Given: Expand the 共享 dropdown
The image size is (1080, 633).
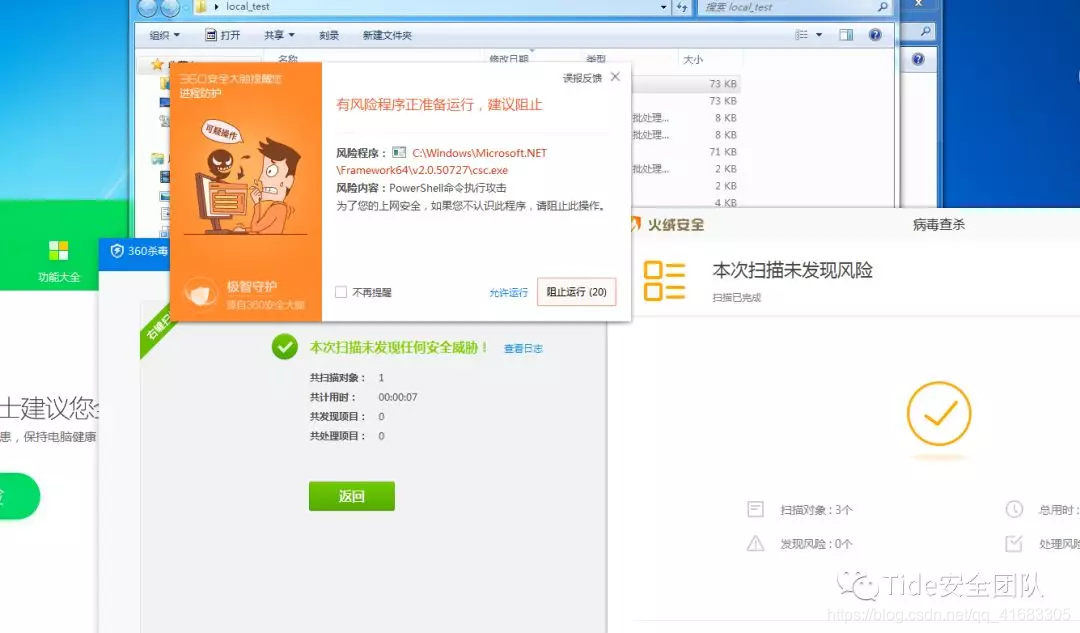Looking at the screenshot, I should (x=277, y=33).
